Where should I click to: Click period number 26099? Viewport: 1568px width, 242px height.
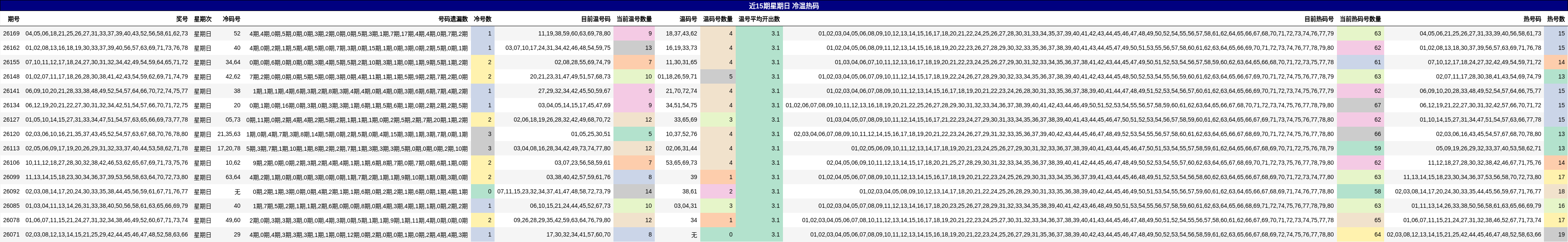pyautogui.click(x=11, y=177)
